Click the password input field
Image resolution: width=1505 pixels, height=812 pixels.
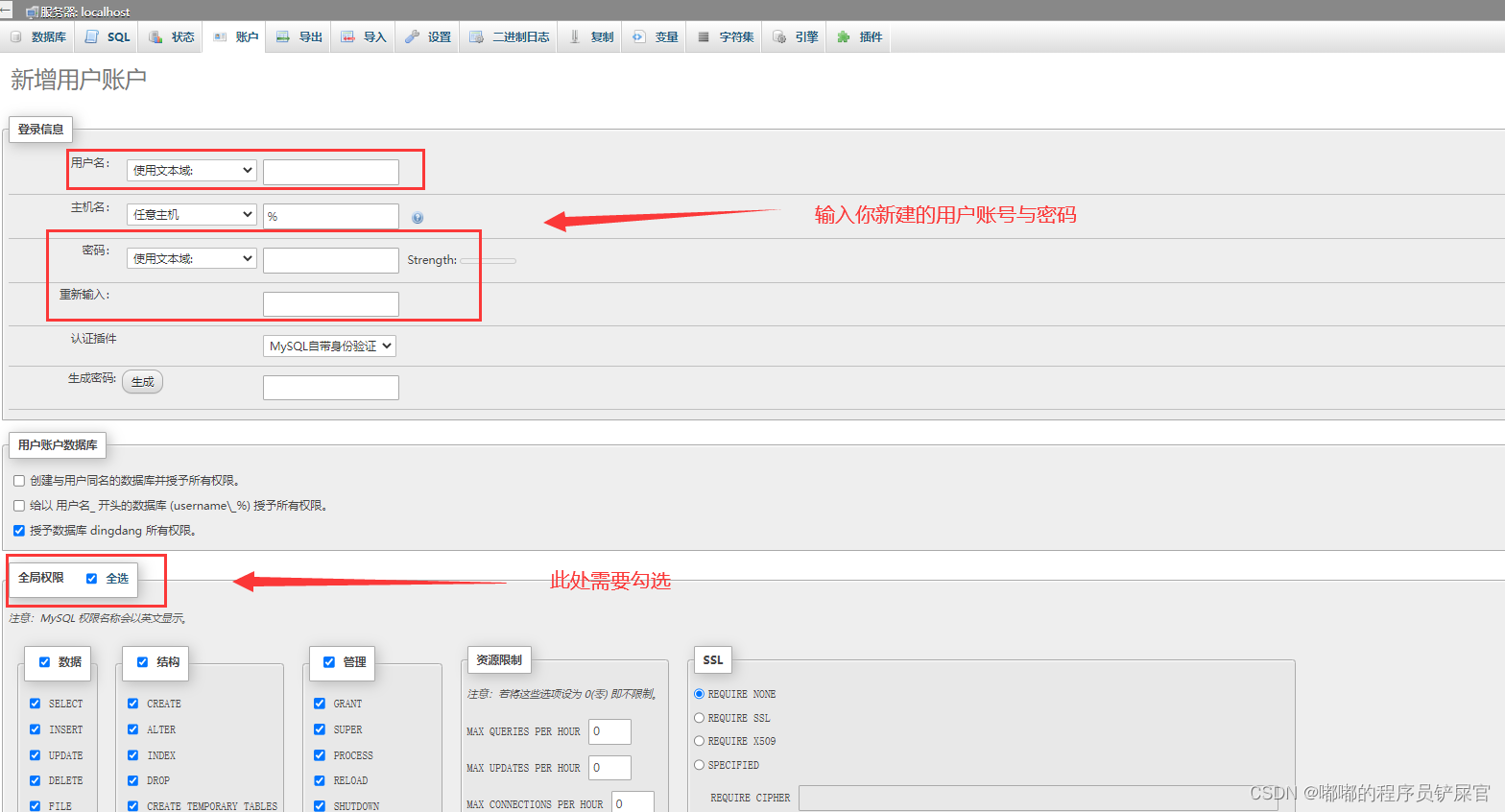pyautogui.click(x=331, y=260)
